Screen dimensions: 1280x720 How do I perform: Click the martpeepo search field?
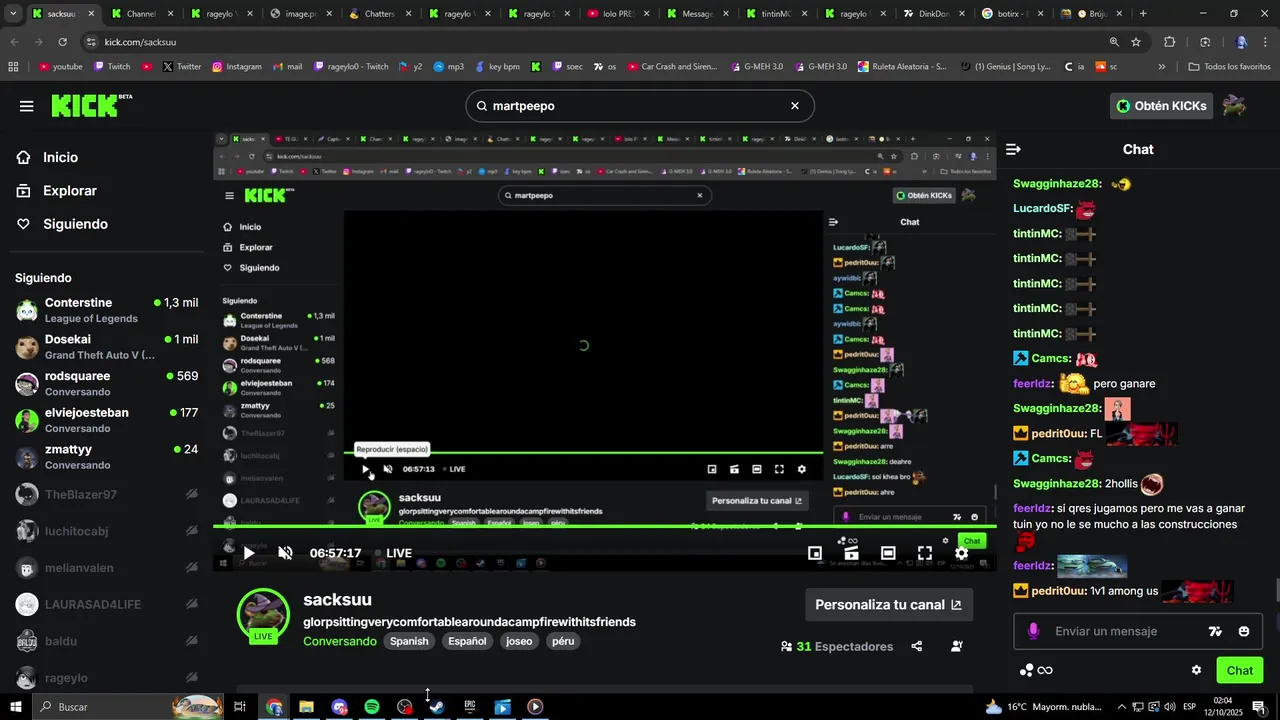[x=640, y=106]
